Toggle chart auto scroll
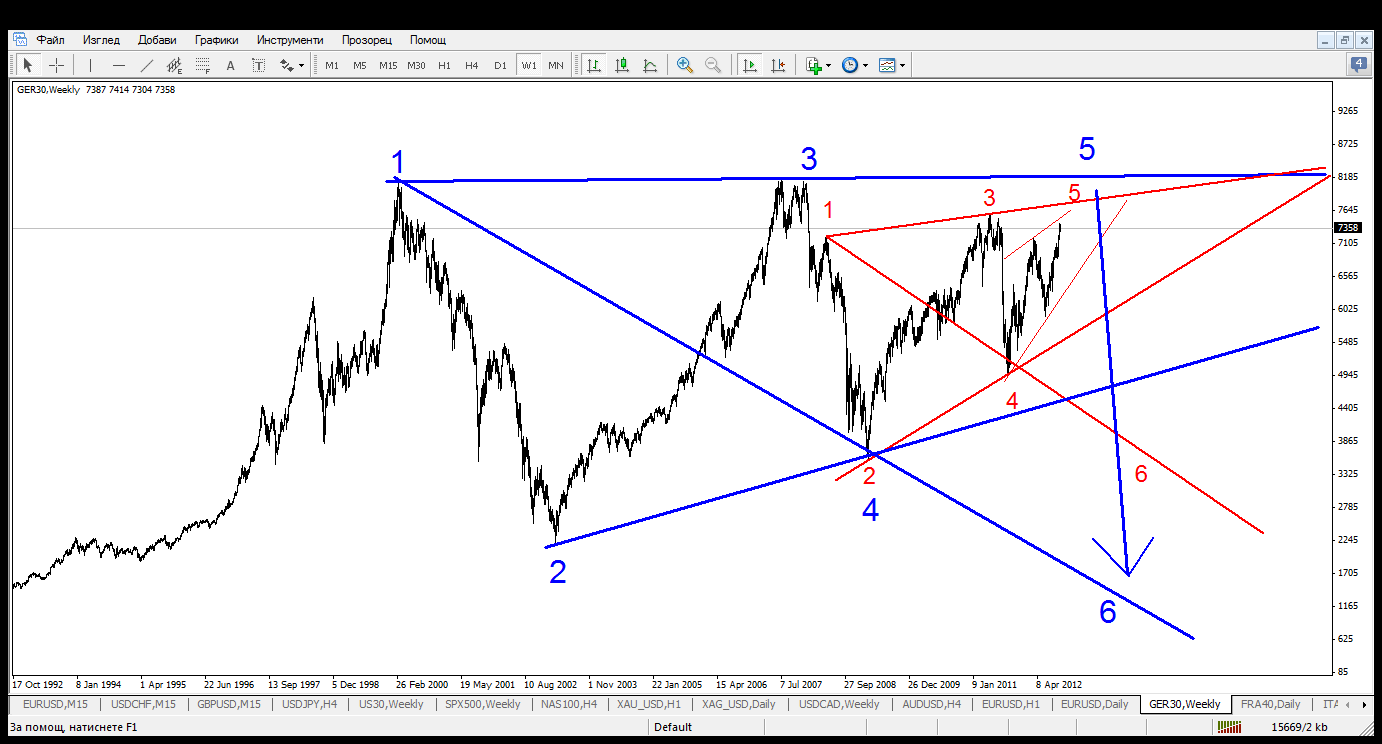The height and width of the screenshot is (744, 1382). (749, 65)
